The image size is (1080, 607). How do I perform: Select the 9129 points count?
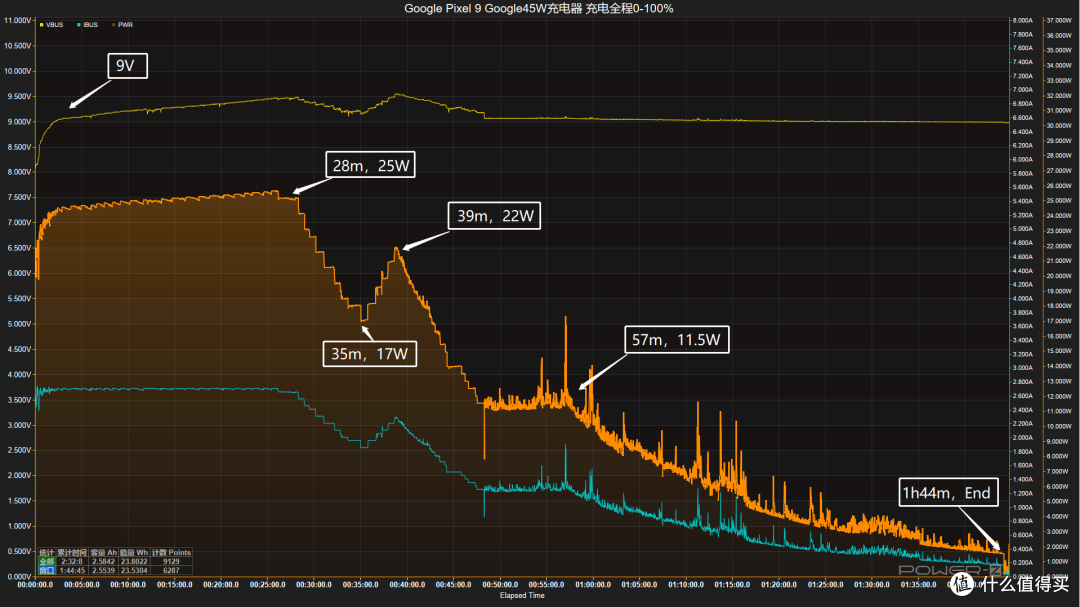click(171, 562)
